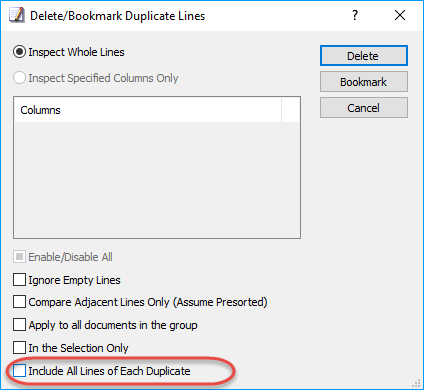Click the notepad app icon in title bar
The height and width of the screenshot is (390, 424).
(x=17, y=16)
